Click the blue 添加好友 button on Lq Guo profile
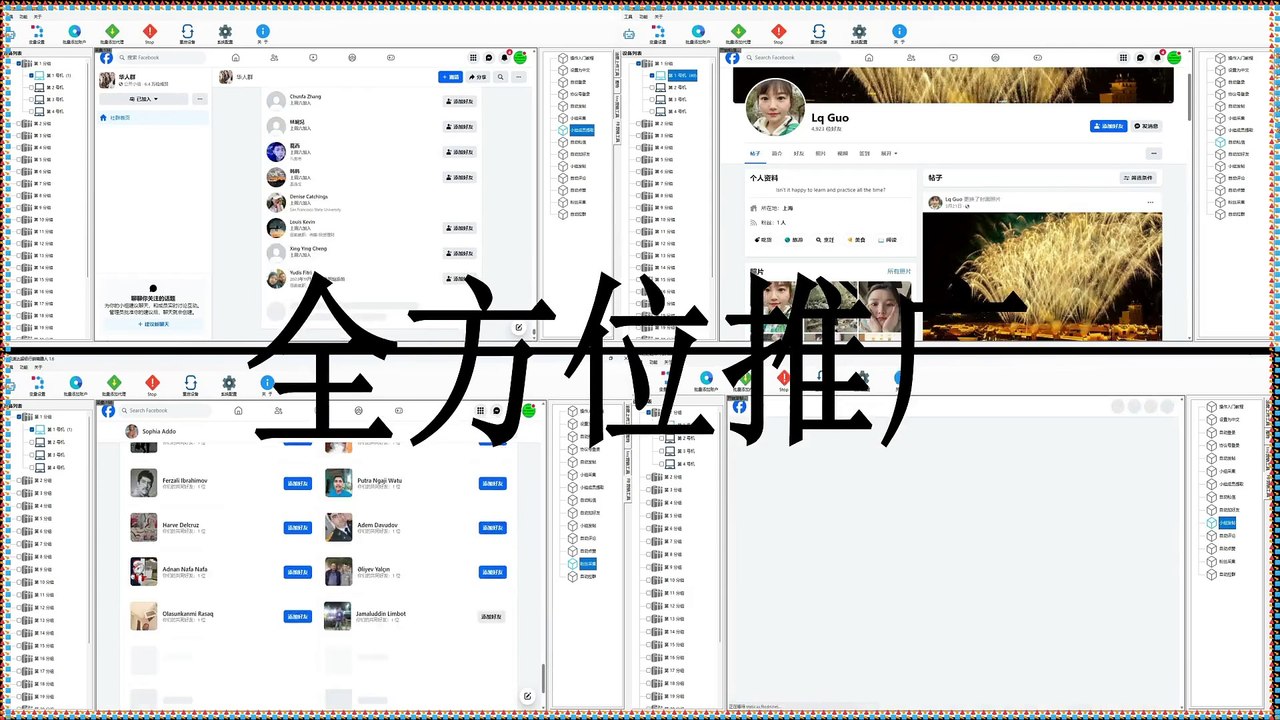1280x720 pixels. (x=1108, y=126)
